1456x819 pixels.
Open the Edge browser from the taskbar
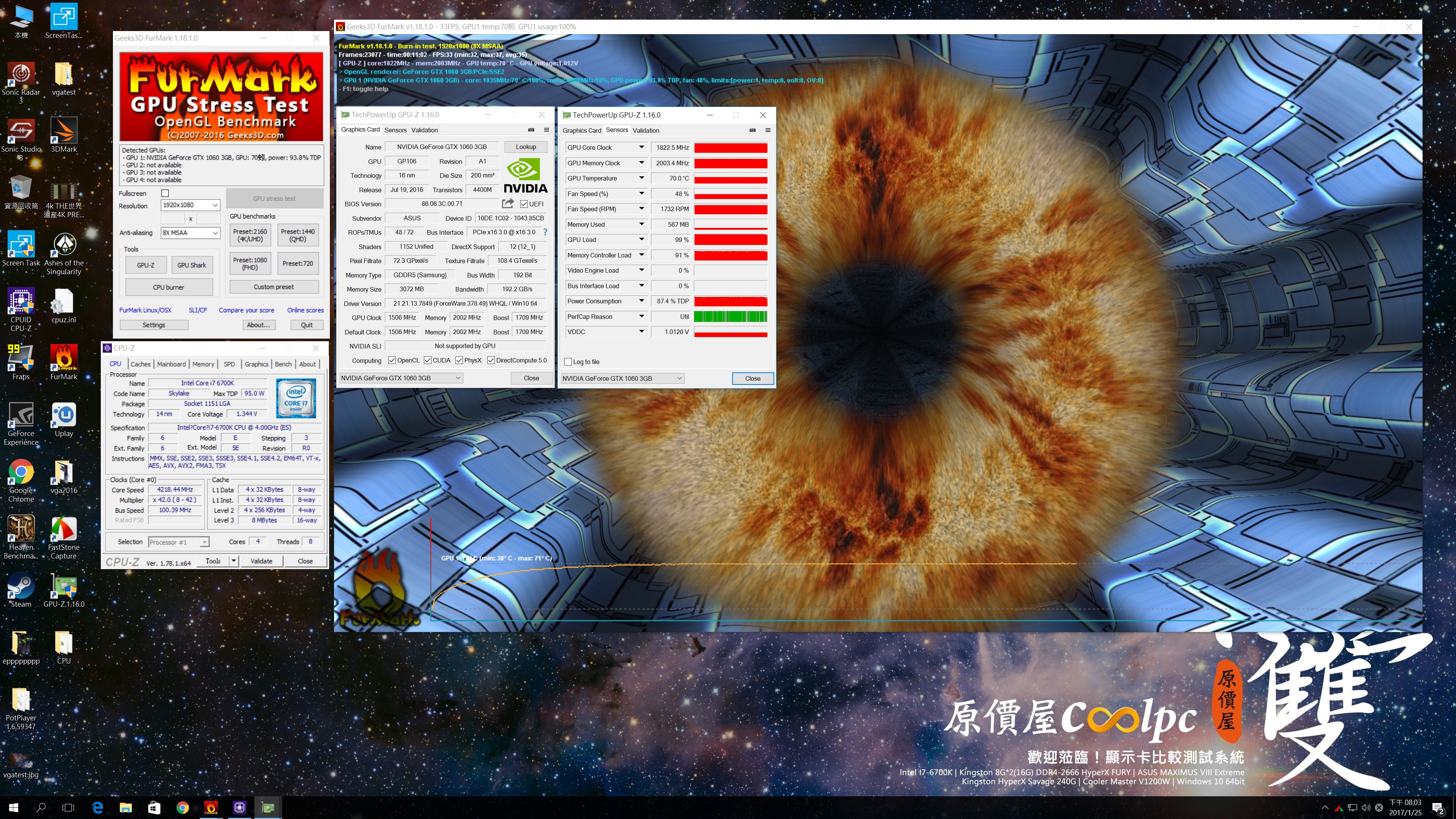tap(97, 808)
